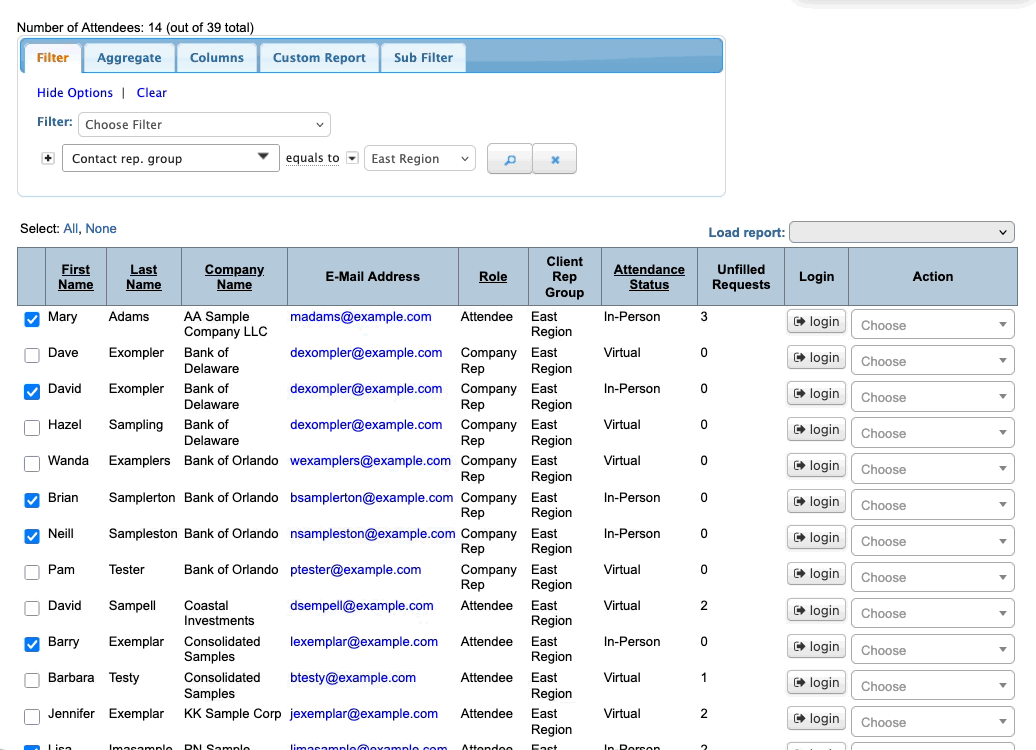Open the Choose Filter dropdown

pos(204,125)
